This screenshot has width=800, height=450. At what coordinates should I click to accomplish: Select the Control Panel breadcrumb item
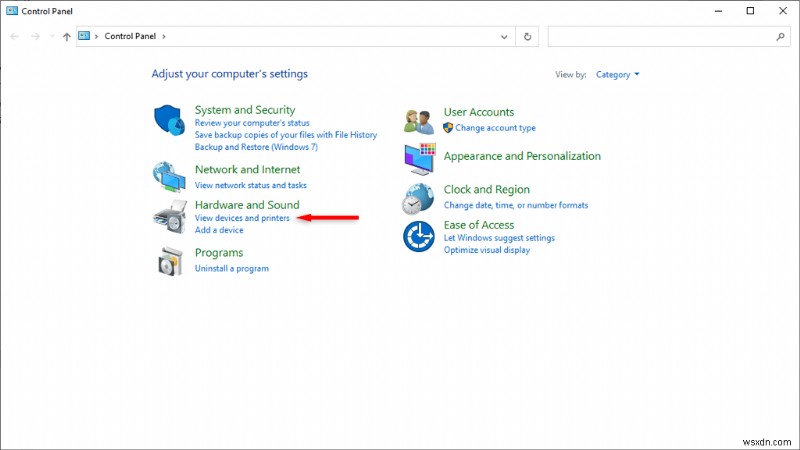pos(130,36)
